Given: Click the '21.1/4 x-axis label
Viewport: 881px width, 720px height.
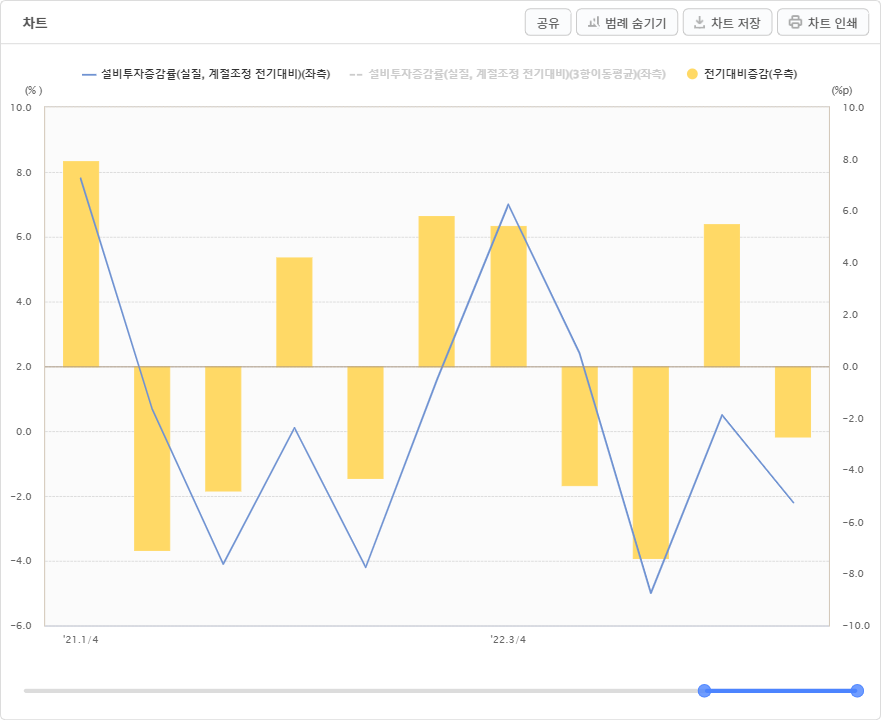Looking at the screenshot, I should click(x=81, y=640).
